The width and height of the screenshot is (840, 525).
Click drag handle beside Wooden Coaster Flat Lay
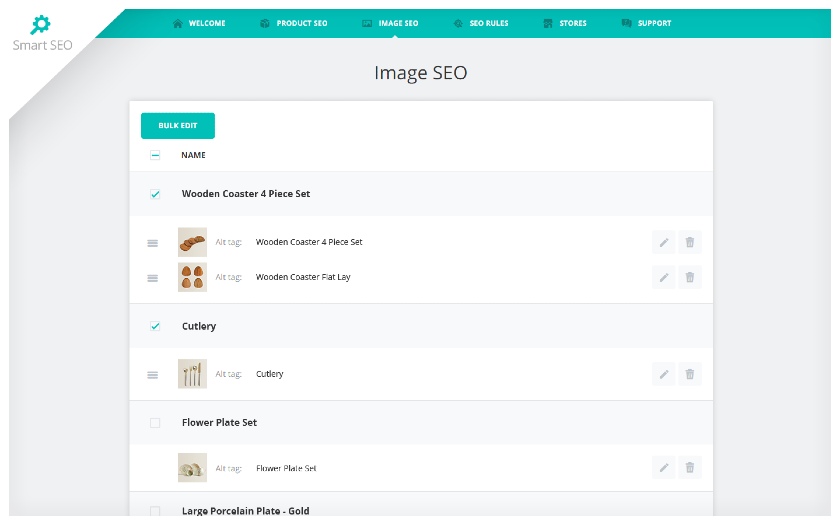[x=153, y=278]
